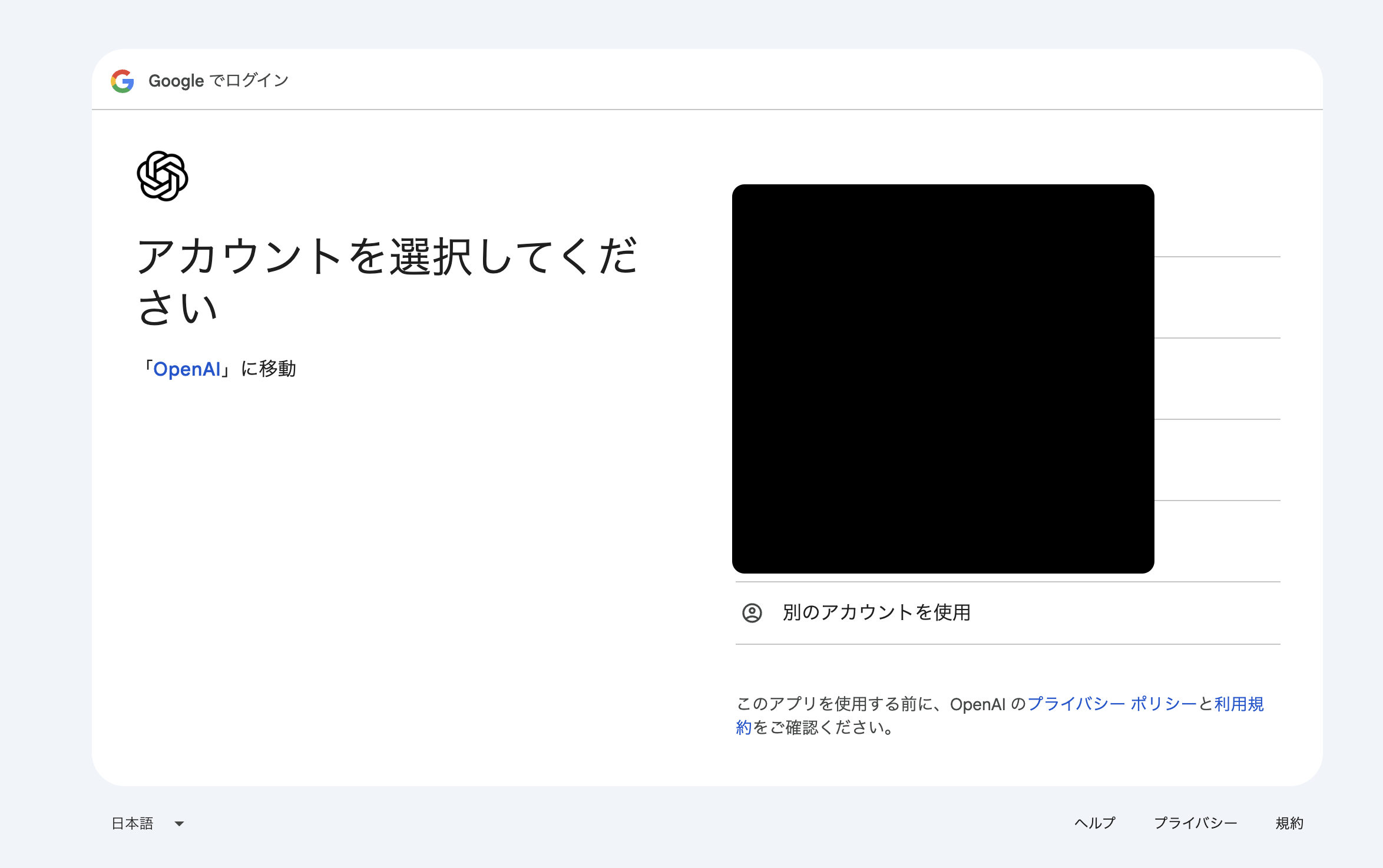Select the blacked-out account entry
Image resolution: width=1383 pixels, height=868 pixels.
click(942, 377)
